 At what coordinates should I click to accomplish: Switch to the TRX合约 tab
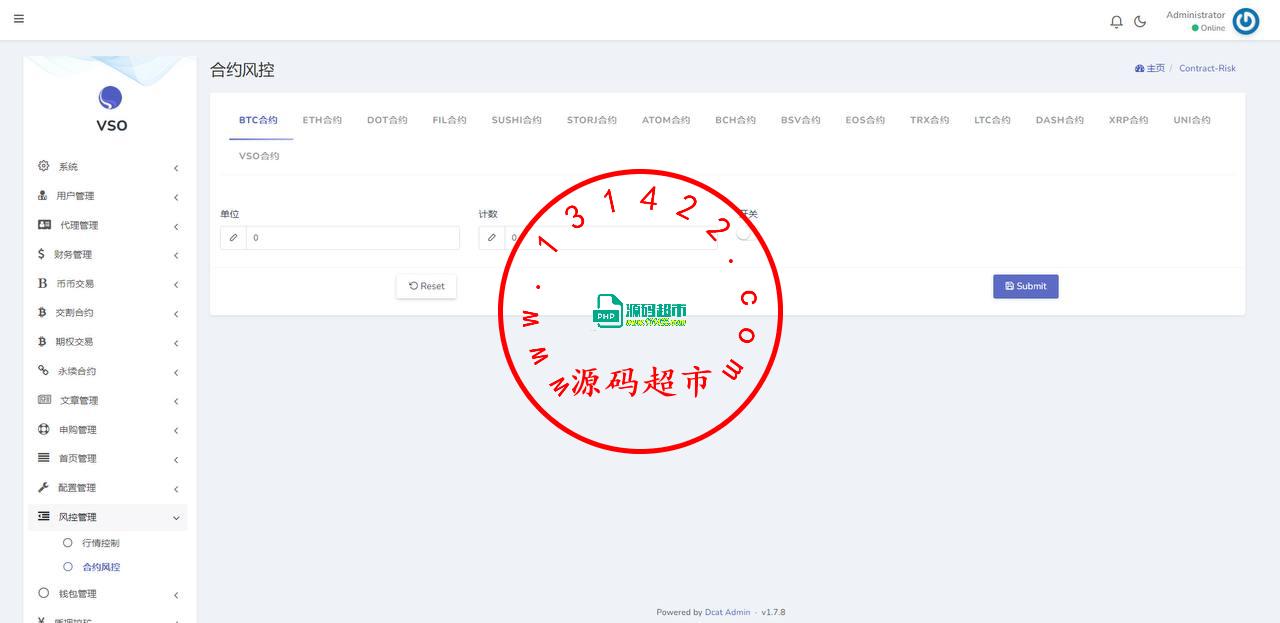pyautogui.click(x=929, y=120)
